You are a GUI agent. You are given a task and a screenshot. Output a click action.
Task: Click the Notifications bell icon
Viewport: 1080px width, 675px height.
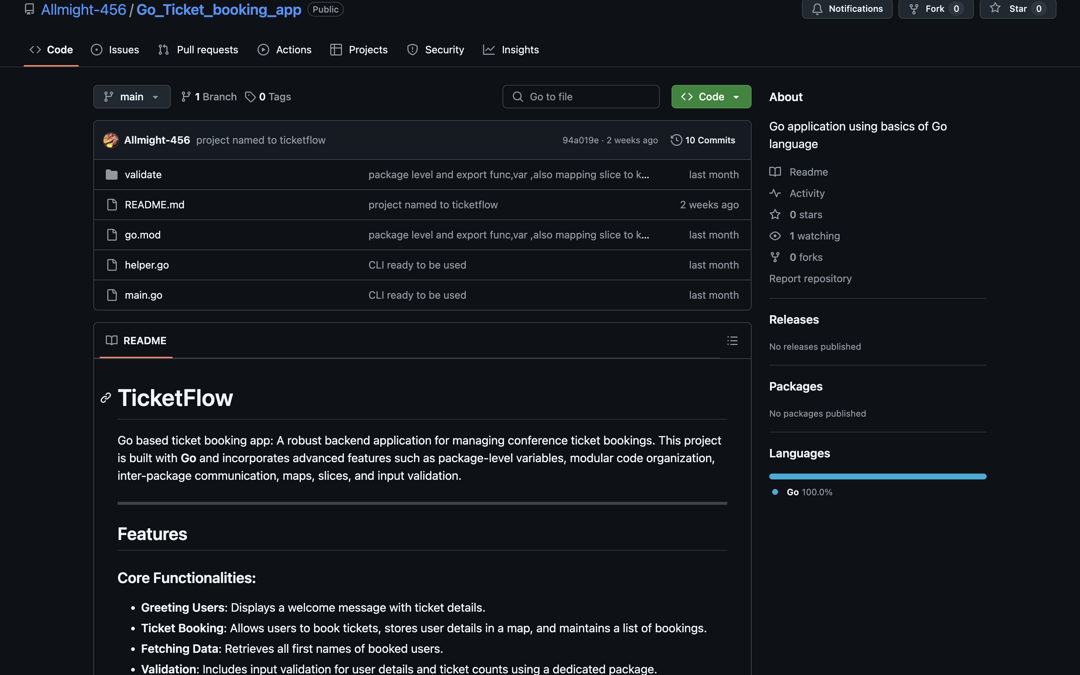pos(817,9)
